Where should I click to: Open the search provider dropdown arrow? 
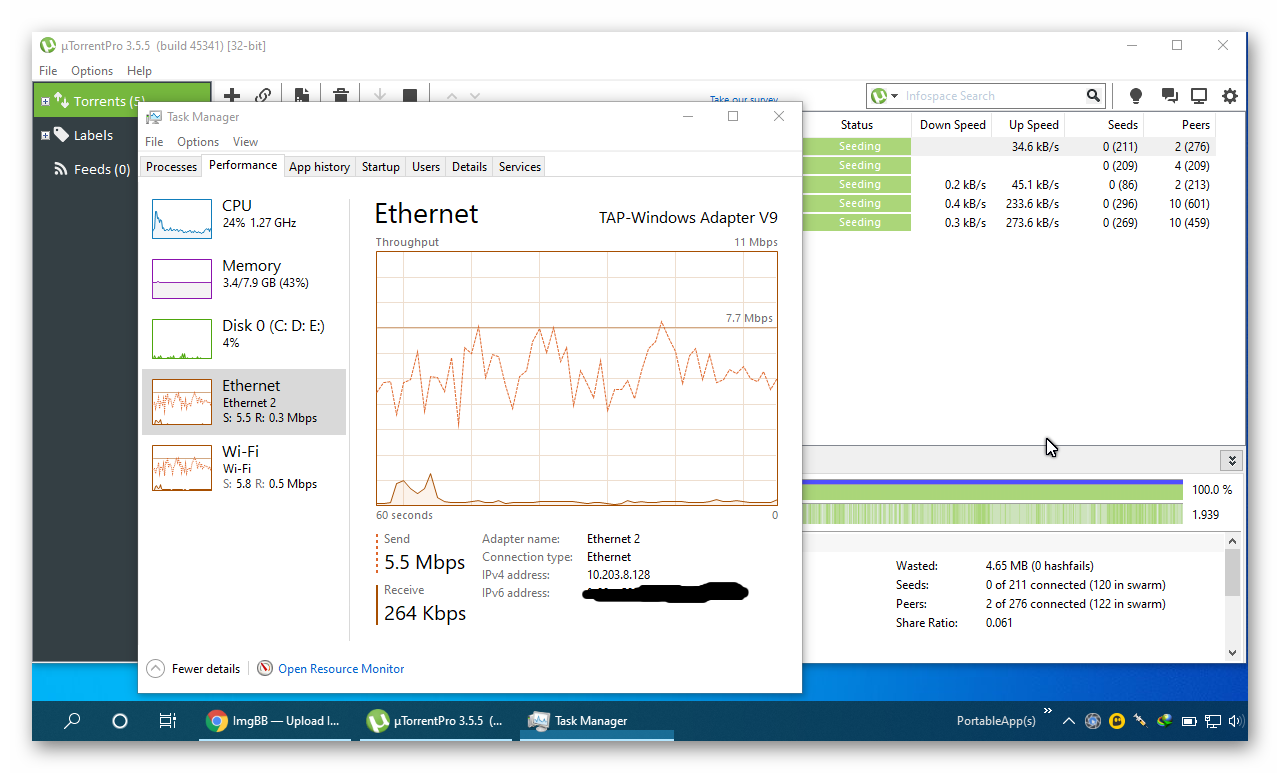pyautogui.click(x=895, y=96)
